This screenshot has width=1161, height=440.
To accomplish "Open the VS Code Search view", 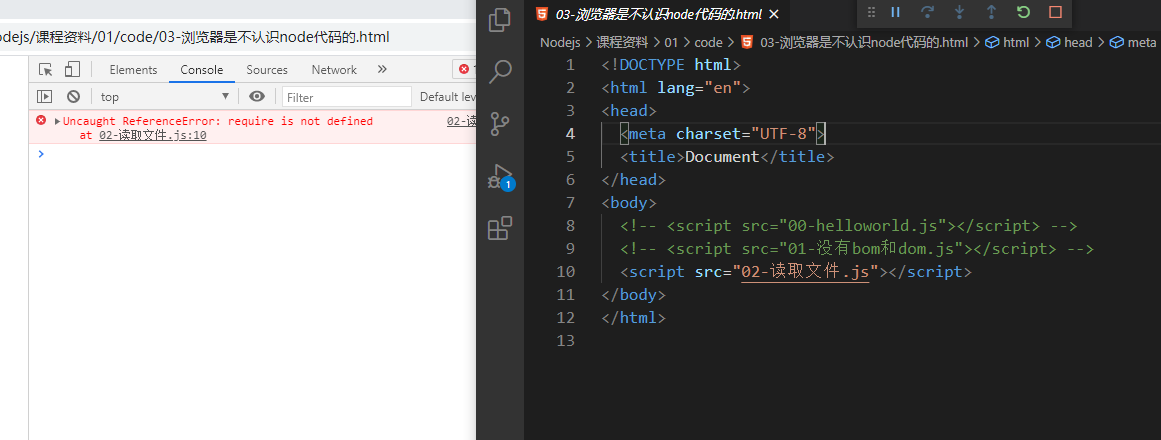I will click(501, 71).
